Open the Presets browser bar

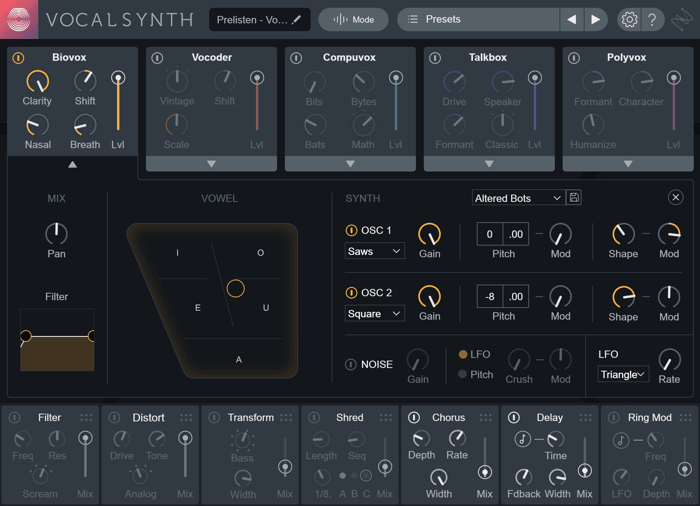pos(478,20)
